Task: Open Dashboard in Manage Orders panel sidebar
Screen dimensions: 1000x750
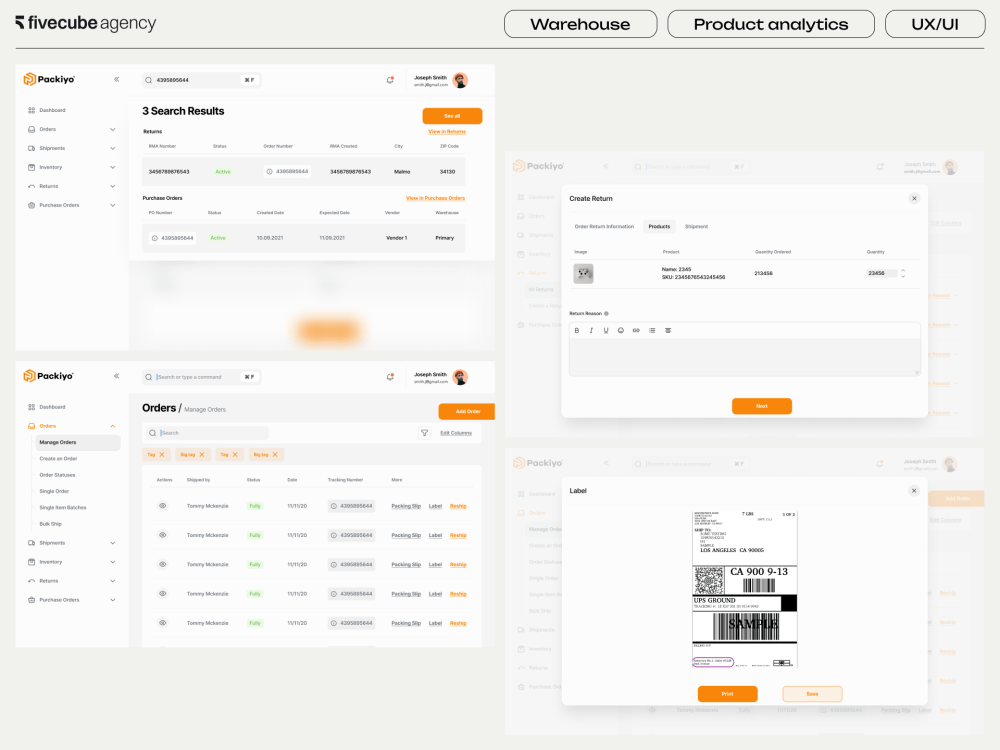Action: click(52, 407)
